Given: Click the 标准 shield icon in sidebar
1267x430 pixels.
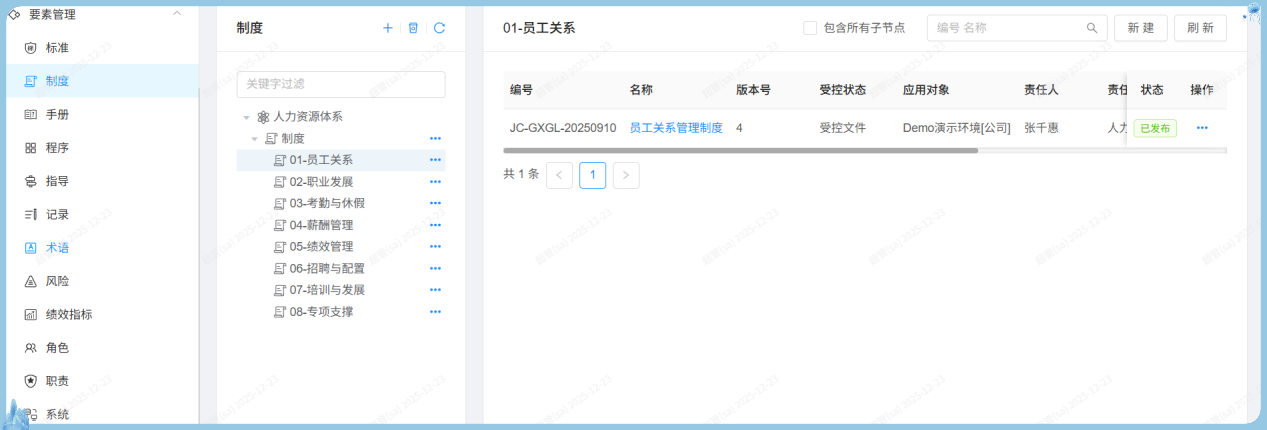Looking at the screenshot, I should coord(30,47).
